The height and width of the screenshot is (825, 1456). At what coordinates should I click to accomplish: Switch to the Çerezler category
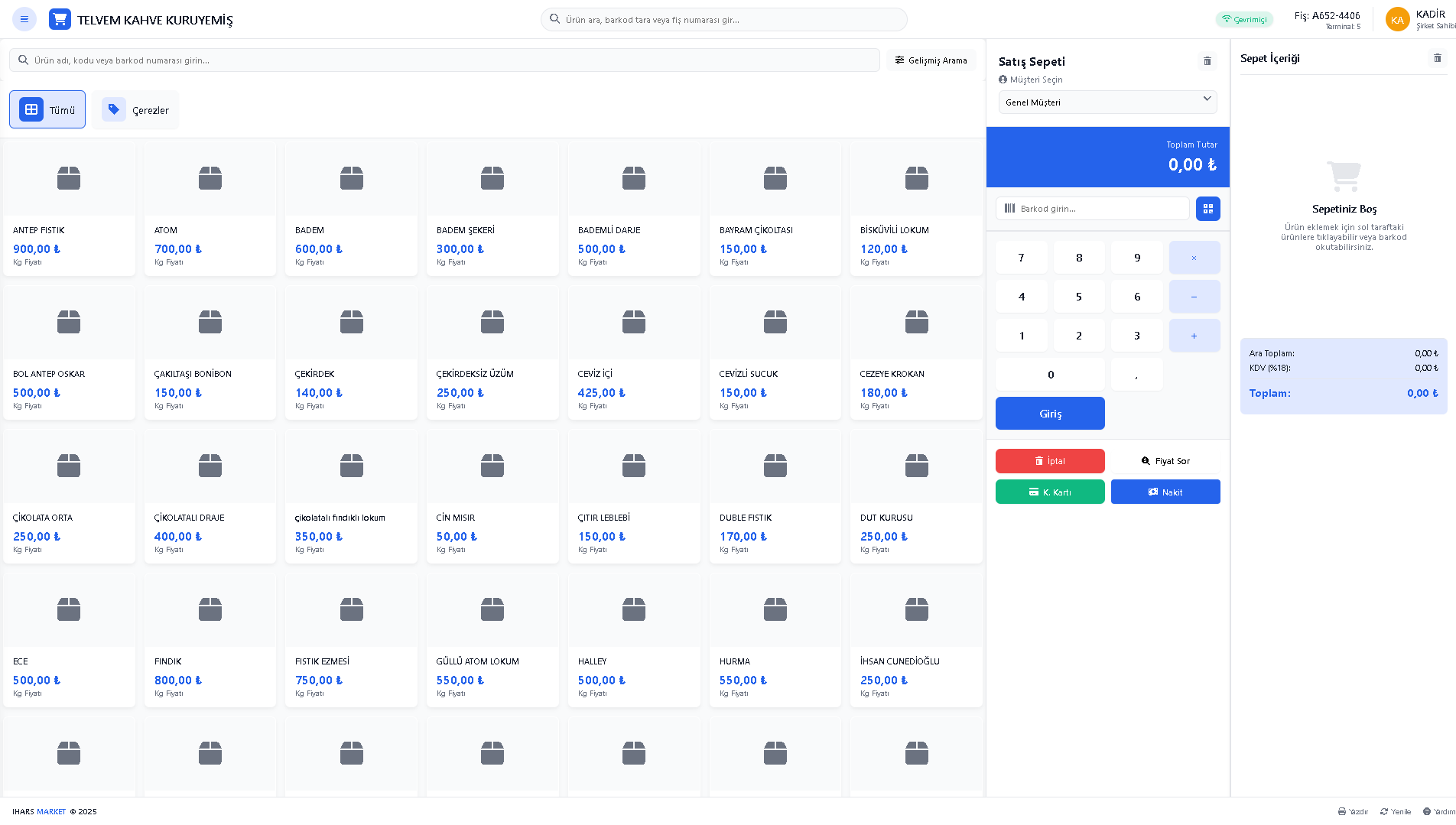(135, 110)
